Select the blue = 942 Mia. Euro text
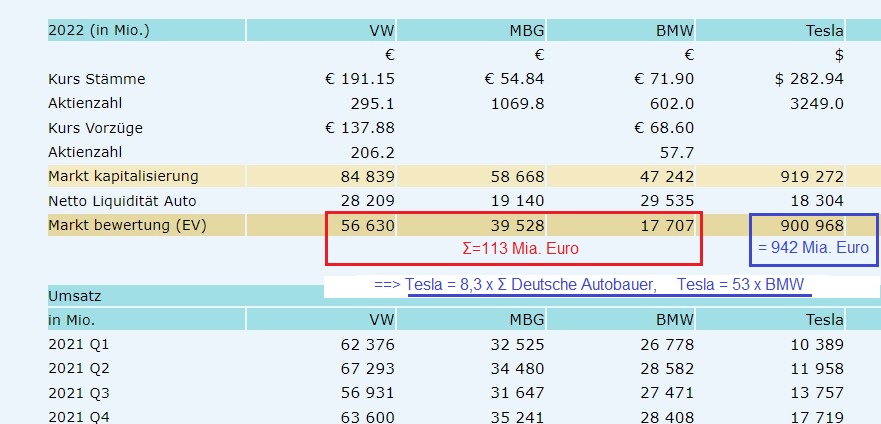 click(x=812, y=248)
